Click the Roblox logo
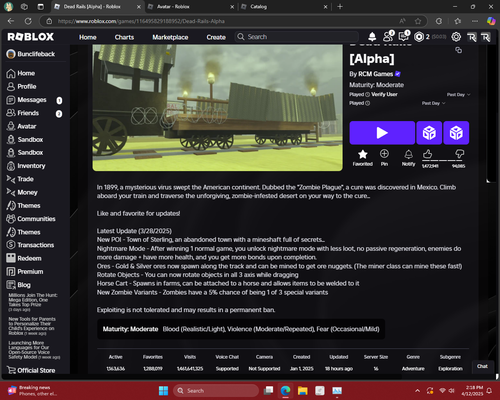This screenshot has height=400, width=500. pyautogui.click(x=30, y=37)
